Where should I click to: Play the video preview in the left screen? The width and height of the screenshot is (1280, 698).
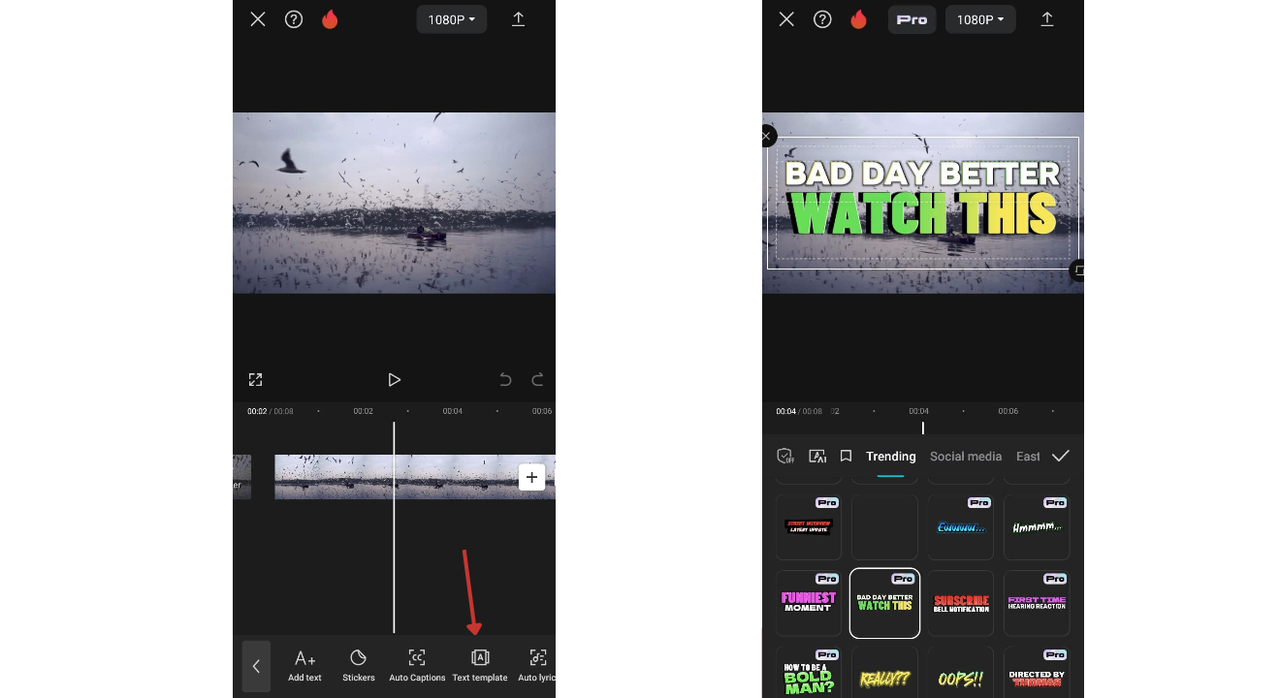pos(394,380)
